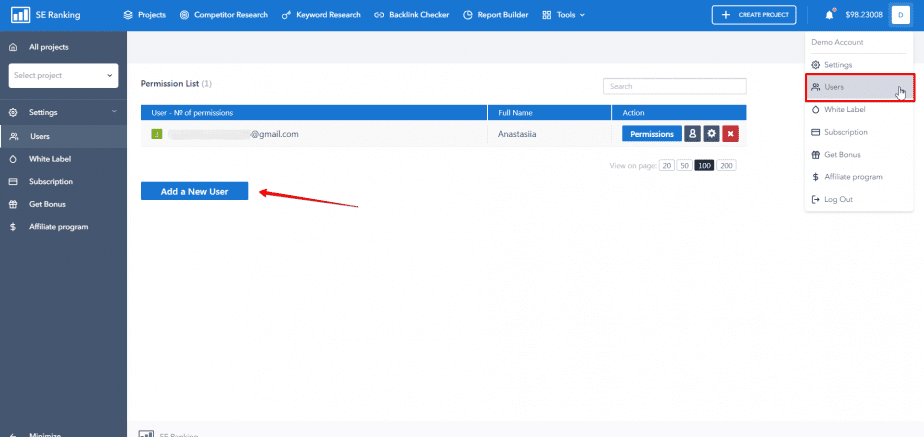Sort by User - No of permissions column
This screenshot has height=437, width=924.
[x=314, y=112]
